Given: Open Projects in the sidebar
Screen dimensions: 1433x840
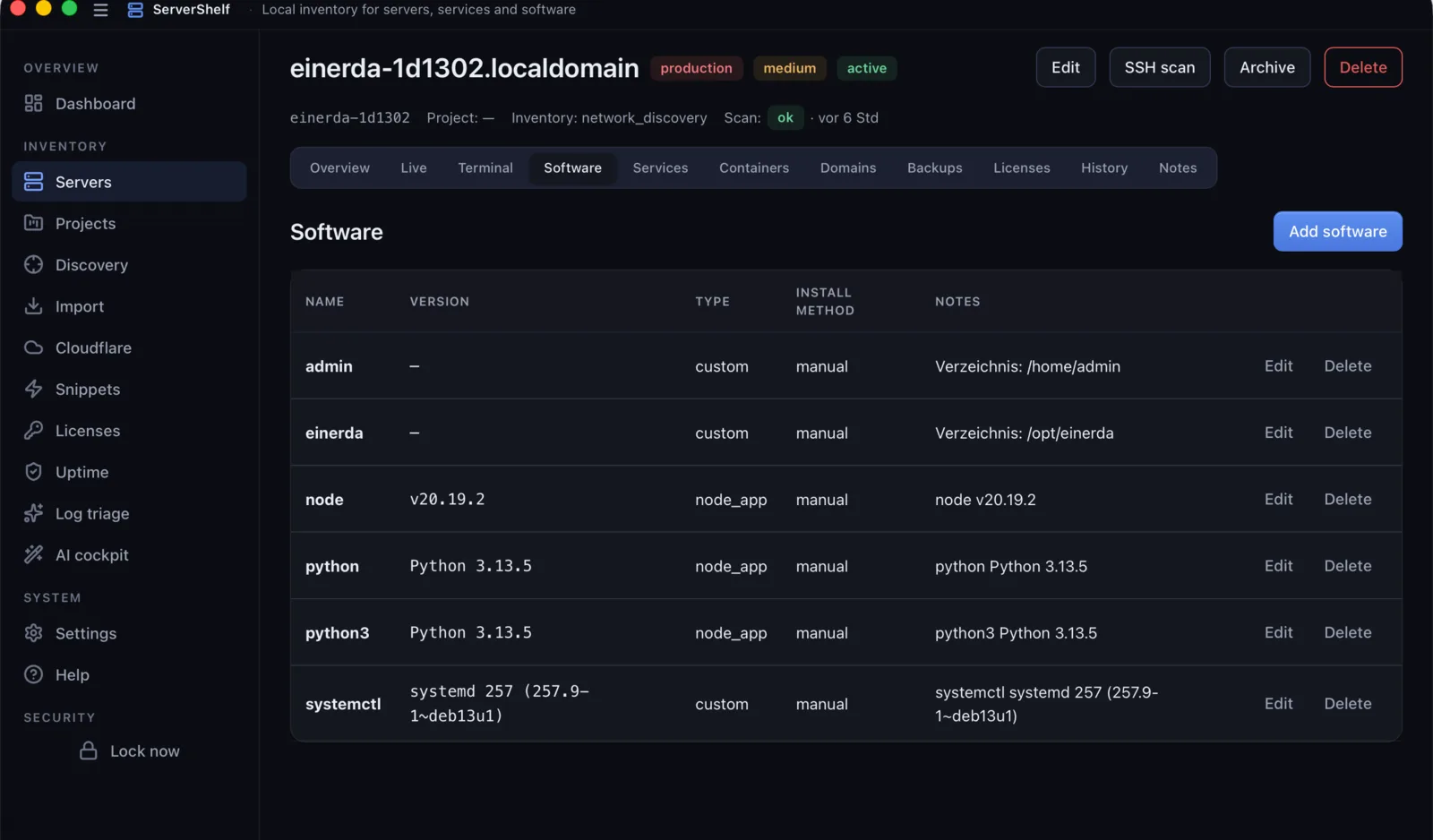Looking at the screenshot, I should (129, 223).
